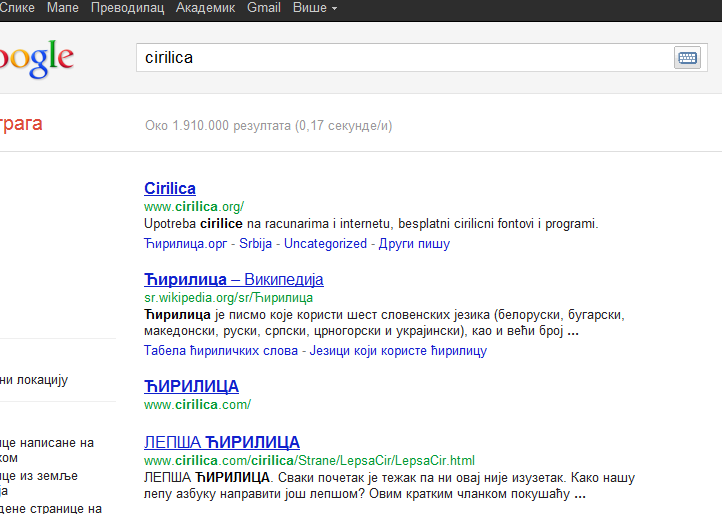Open Слике in the top bar
This screenshot has width=722, height=514.
tap(17, 8)
